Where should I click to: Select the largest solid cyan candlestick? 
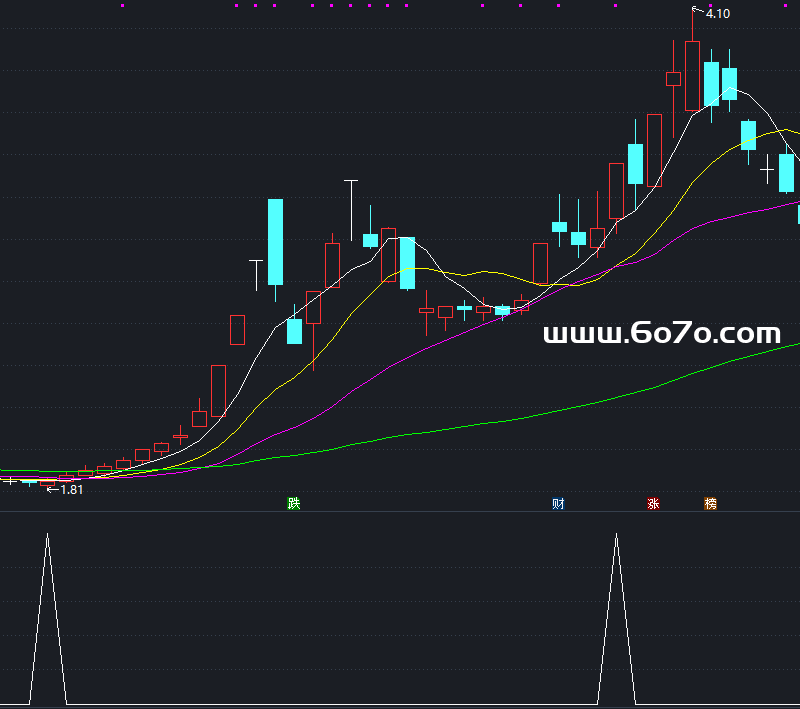pyautogui.click(x=275, y=242)
